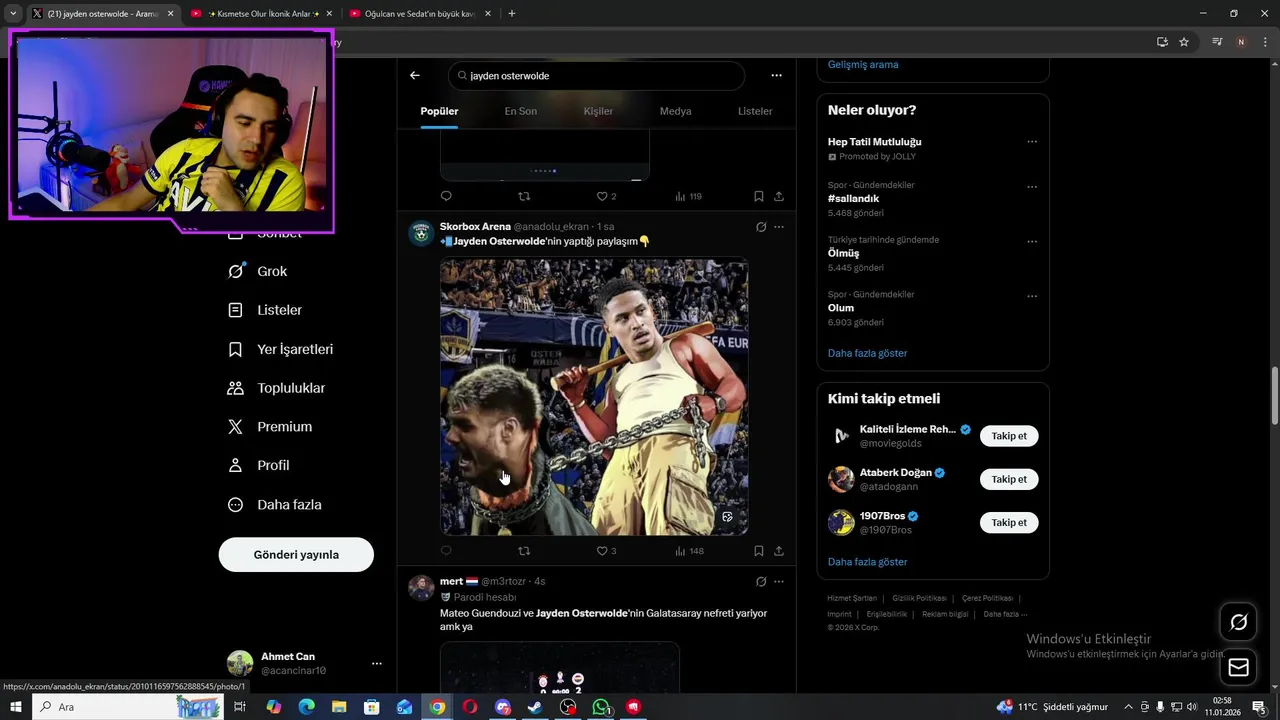
Task: Like the post with 2 likes
Action: click(x=606, y=196)
